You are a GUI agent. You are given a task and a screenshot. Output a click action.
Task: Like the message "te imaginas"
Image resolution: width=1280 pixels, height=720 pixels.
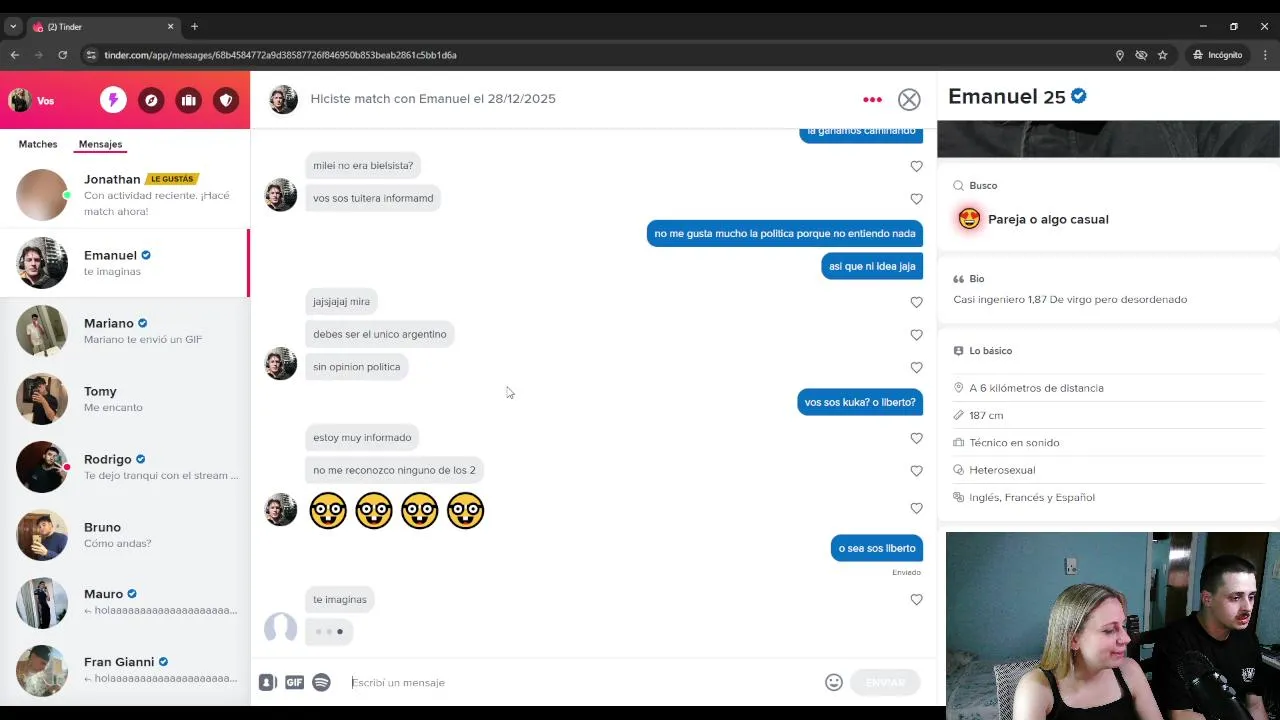tap(916, 600)
